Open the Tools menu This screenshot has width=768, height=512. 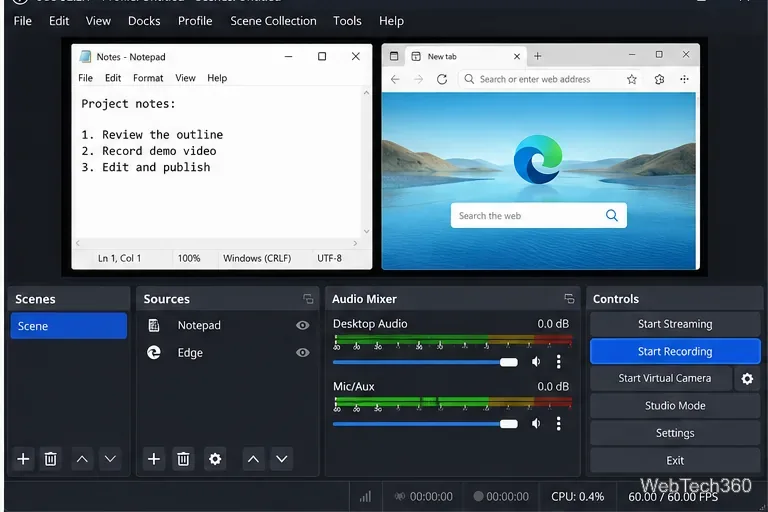click(x=347, y=21)
